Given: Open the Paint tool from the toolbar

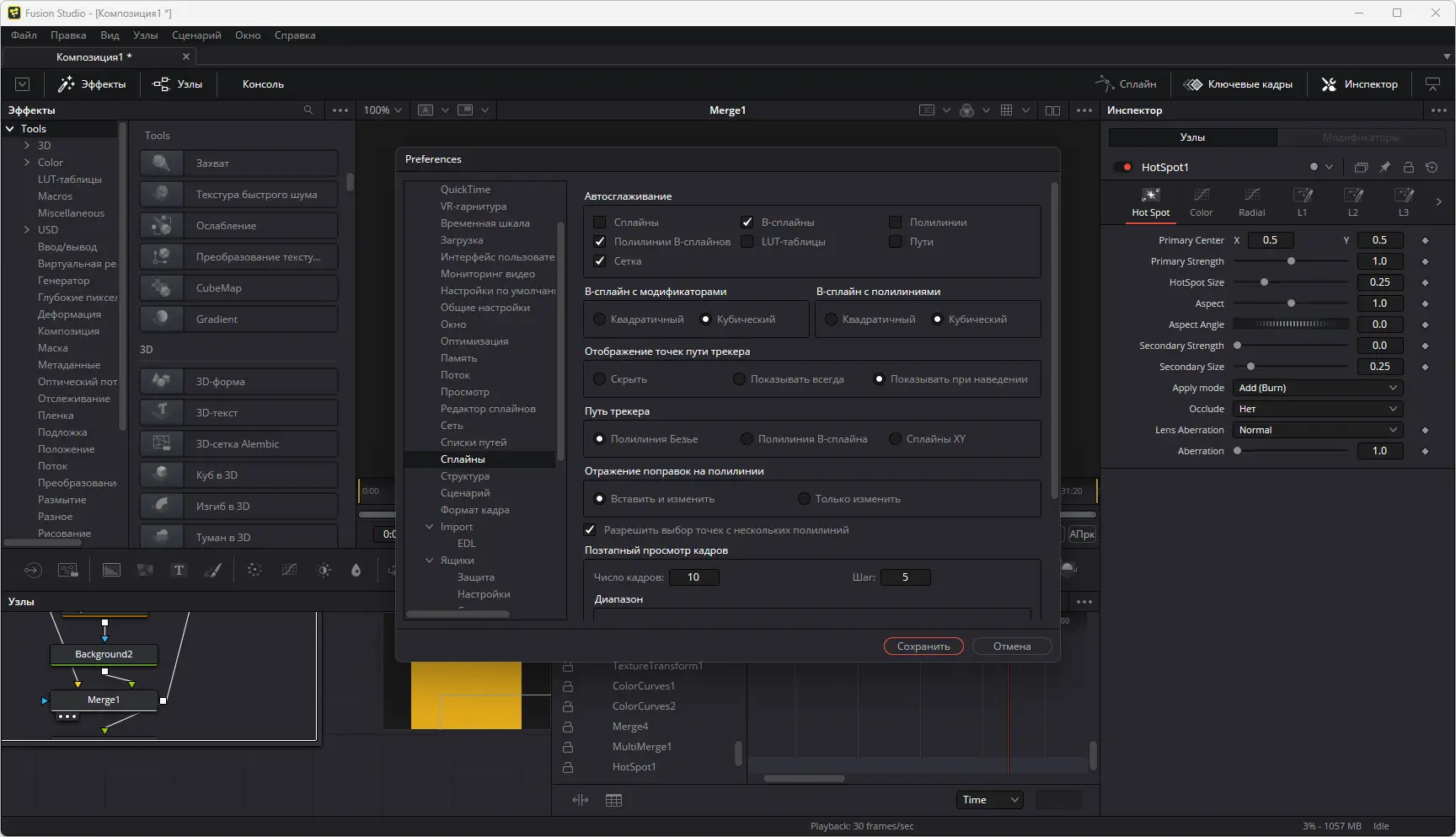Looking at the screenshot, I should click(x=212, y=571).
